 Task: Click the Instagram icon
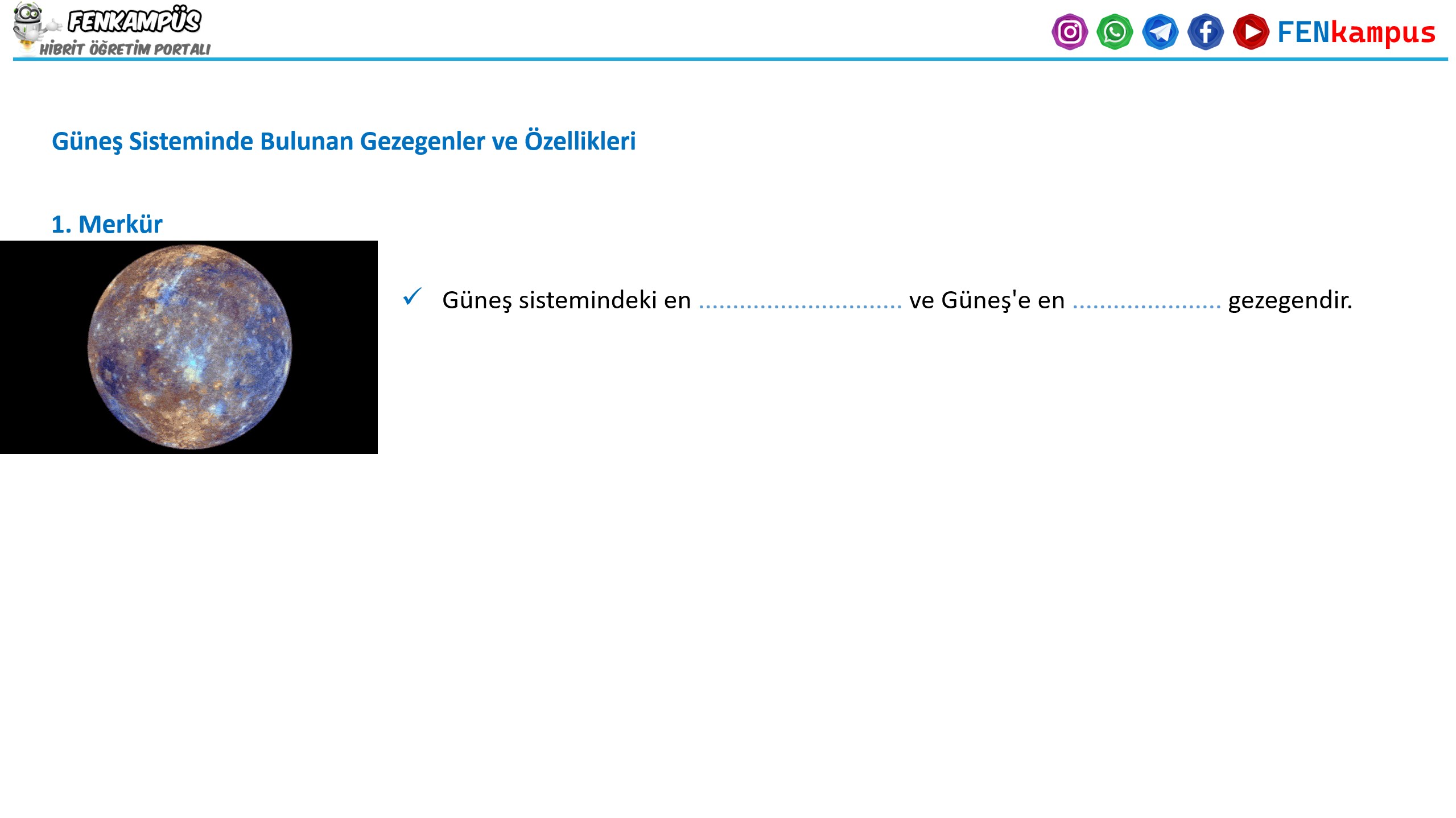point(1069,32)
